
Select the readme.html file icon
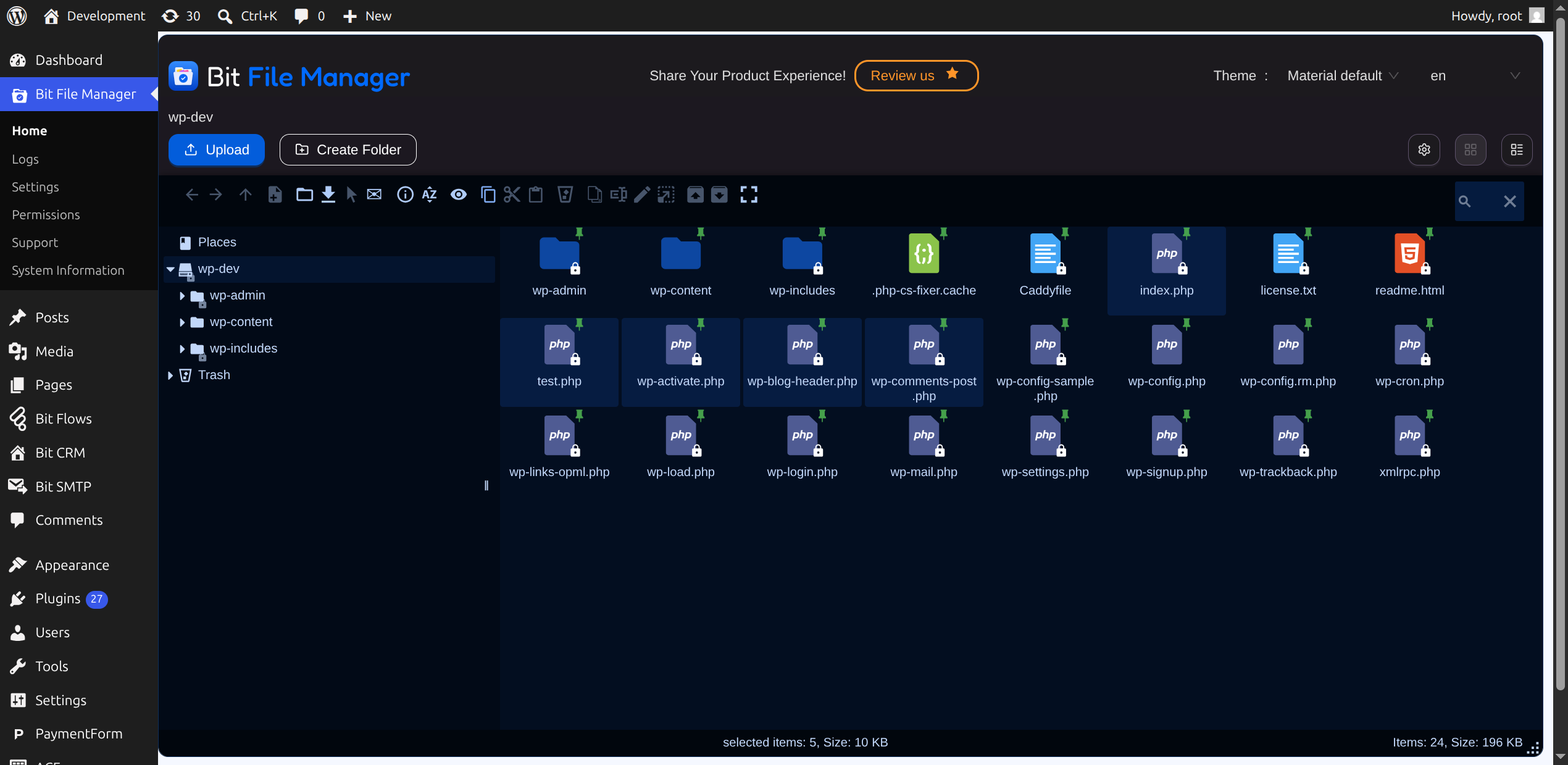tap(1409, 254)
